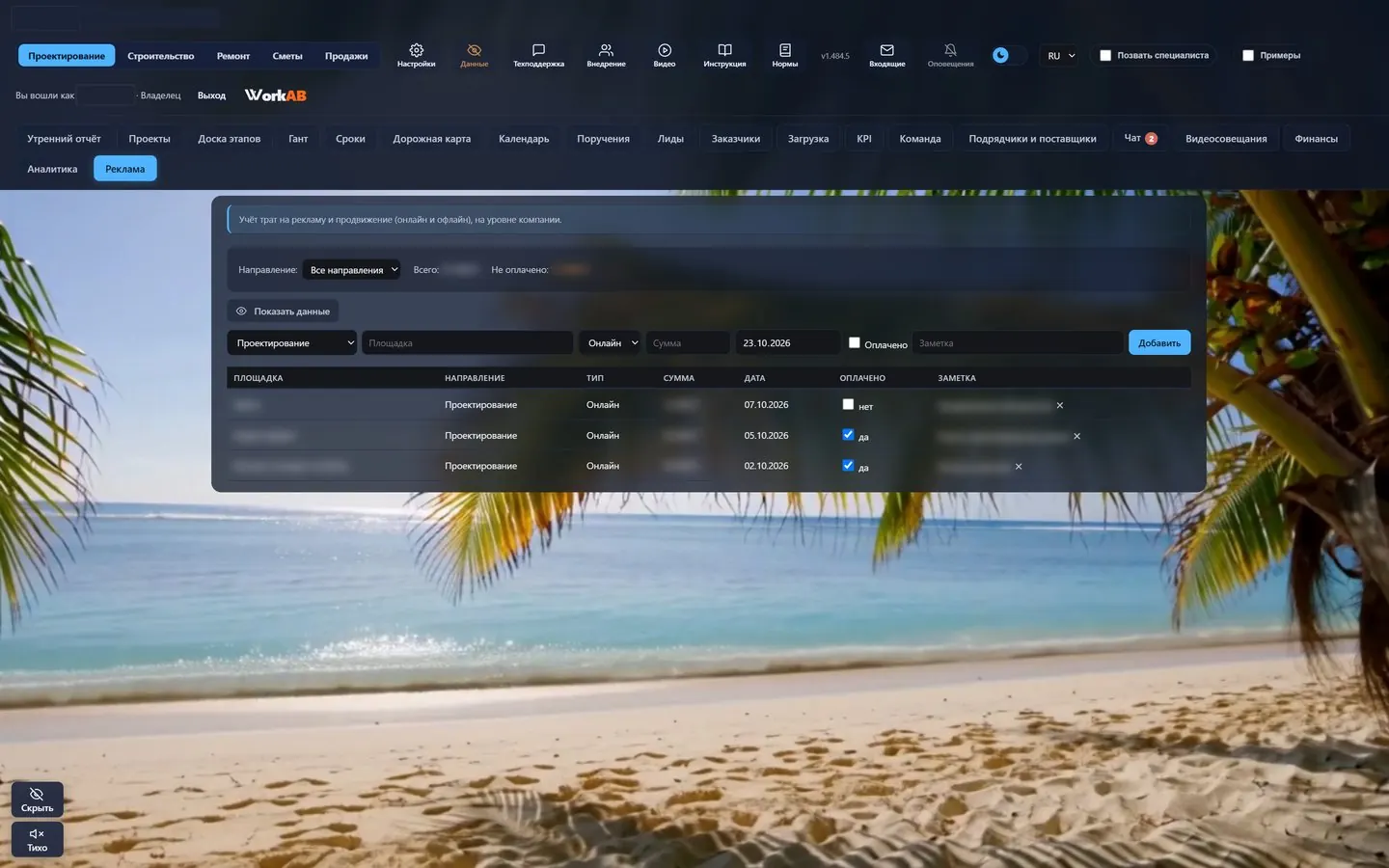Click the WorkAB logo
This screenshot has height=868, width=1389.
(275, 95)
